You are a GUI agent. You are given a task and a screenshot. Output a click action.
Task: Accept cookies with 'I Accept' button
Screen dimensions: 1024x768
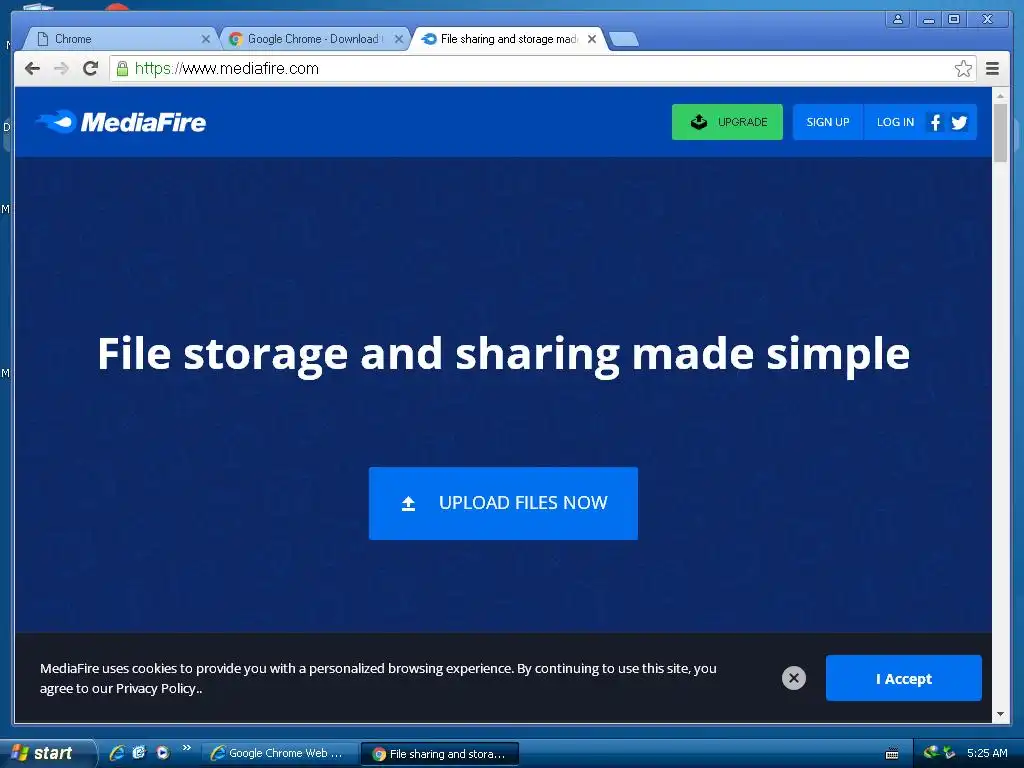click(903, 678)
